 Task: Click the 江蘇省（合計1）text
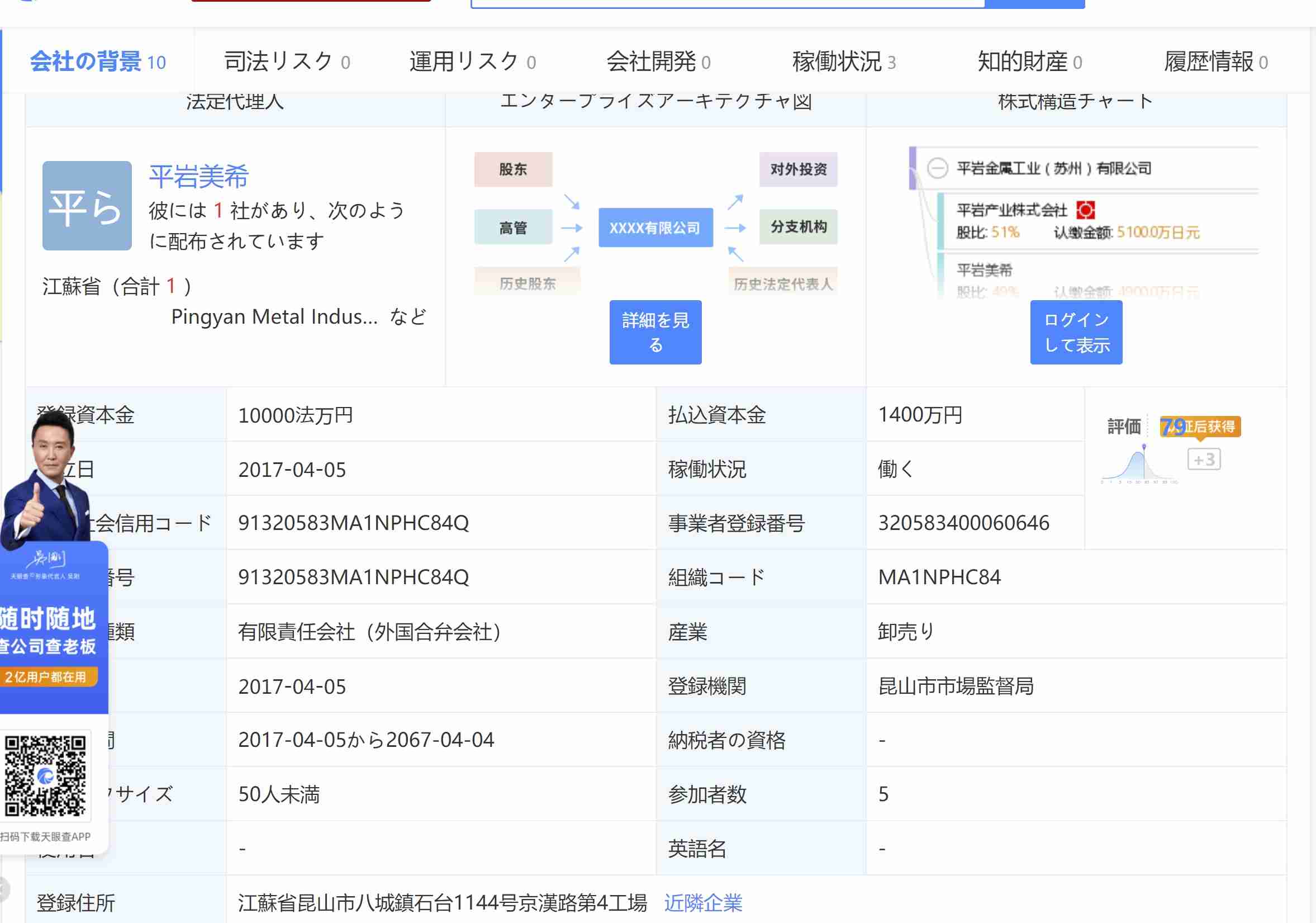click(117, 286)
